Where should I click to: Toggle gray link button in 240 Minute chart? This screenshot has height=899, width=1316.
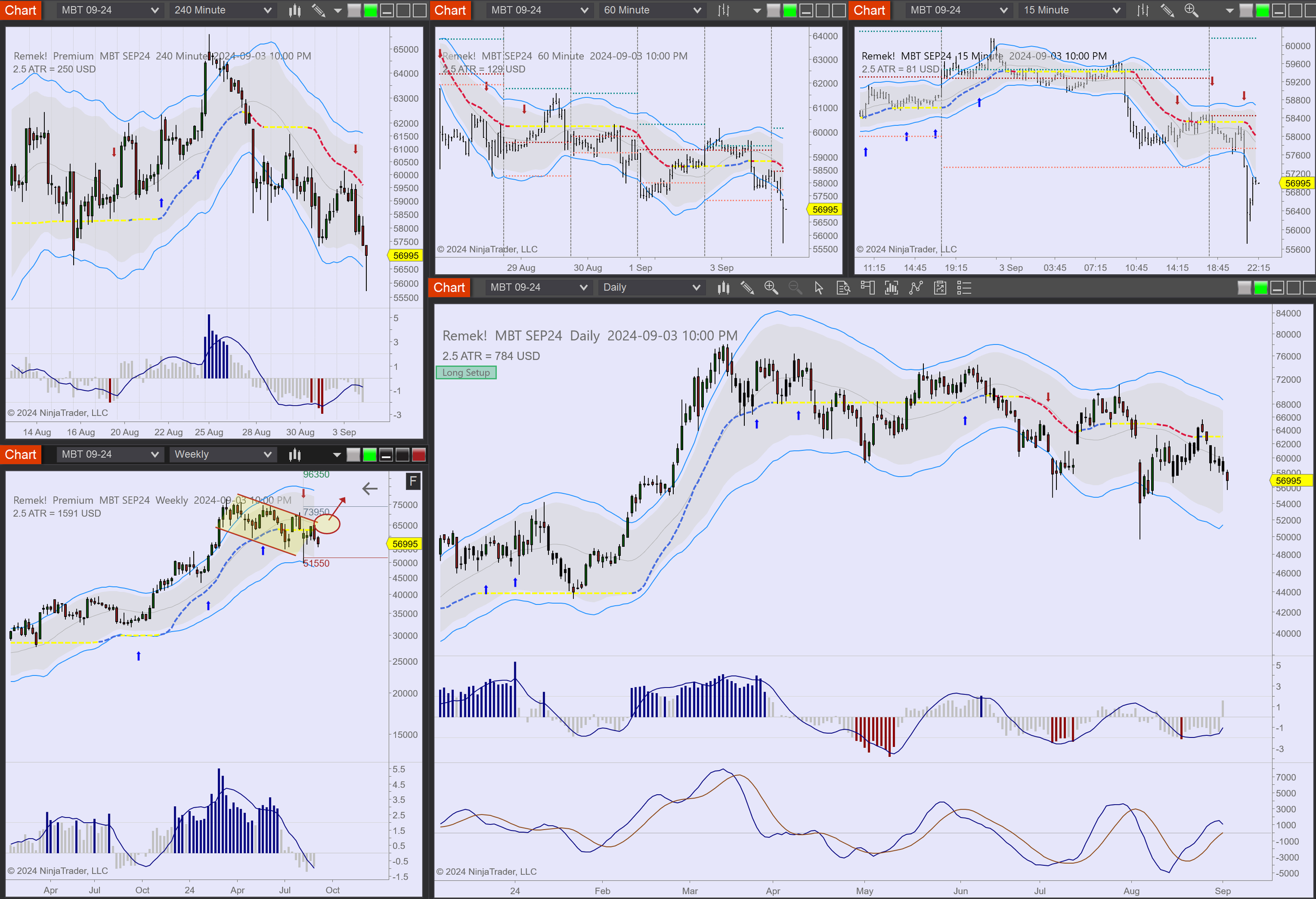click(x=354, y=10)
